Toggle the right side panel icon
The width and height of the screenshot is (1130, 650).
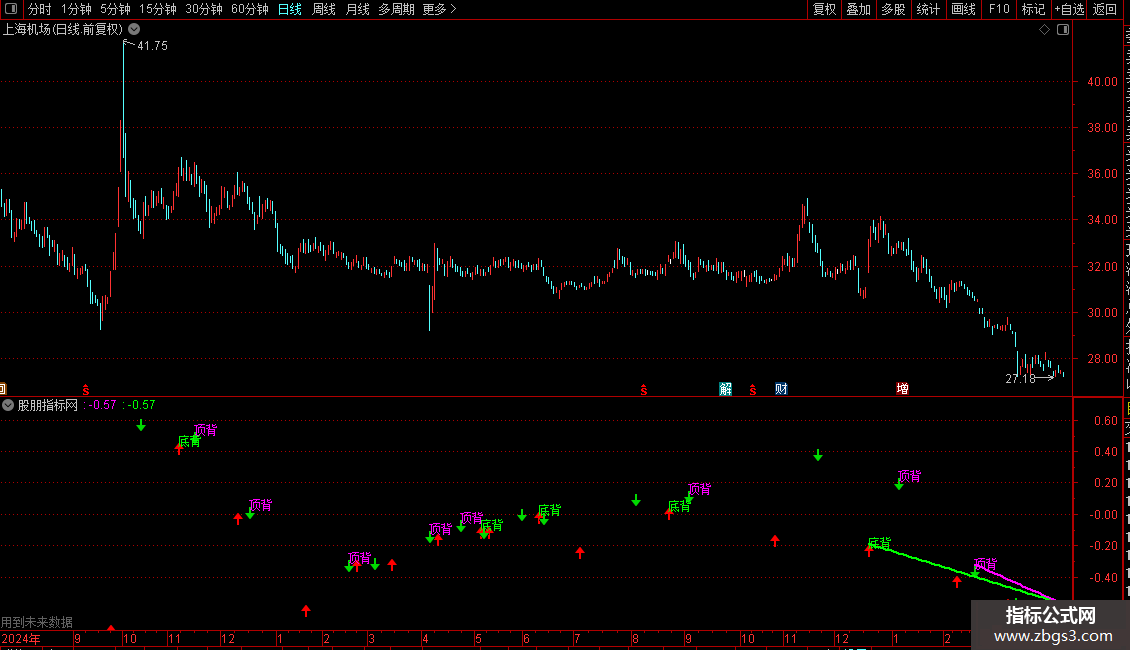tap(1063, 30)
